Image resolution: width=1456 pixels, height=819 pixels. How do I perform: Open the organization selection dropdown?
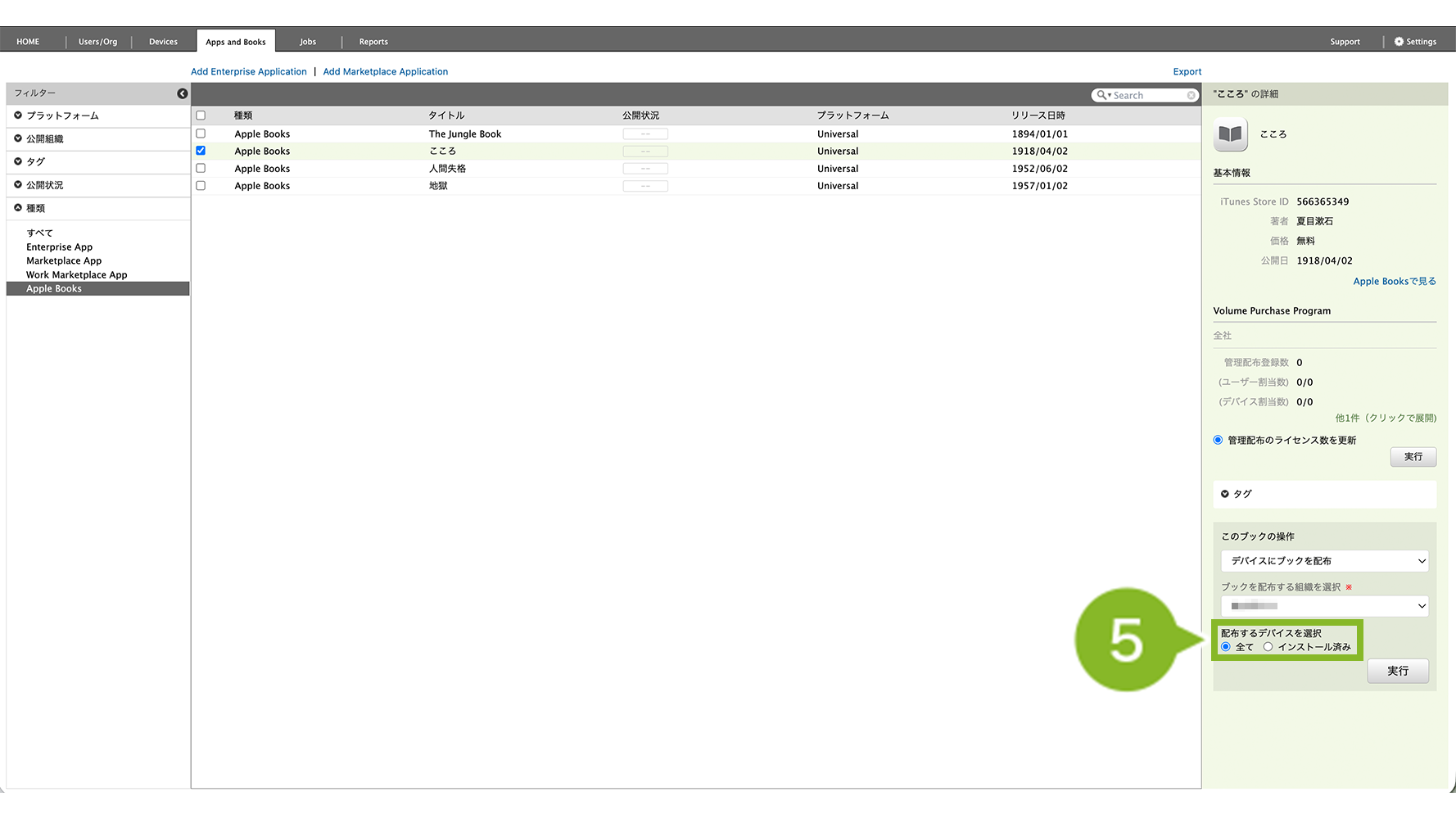tap(1324, 606)
